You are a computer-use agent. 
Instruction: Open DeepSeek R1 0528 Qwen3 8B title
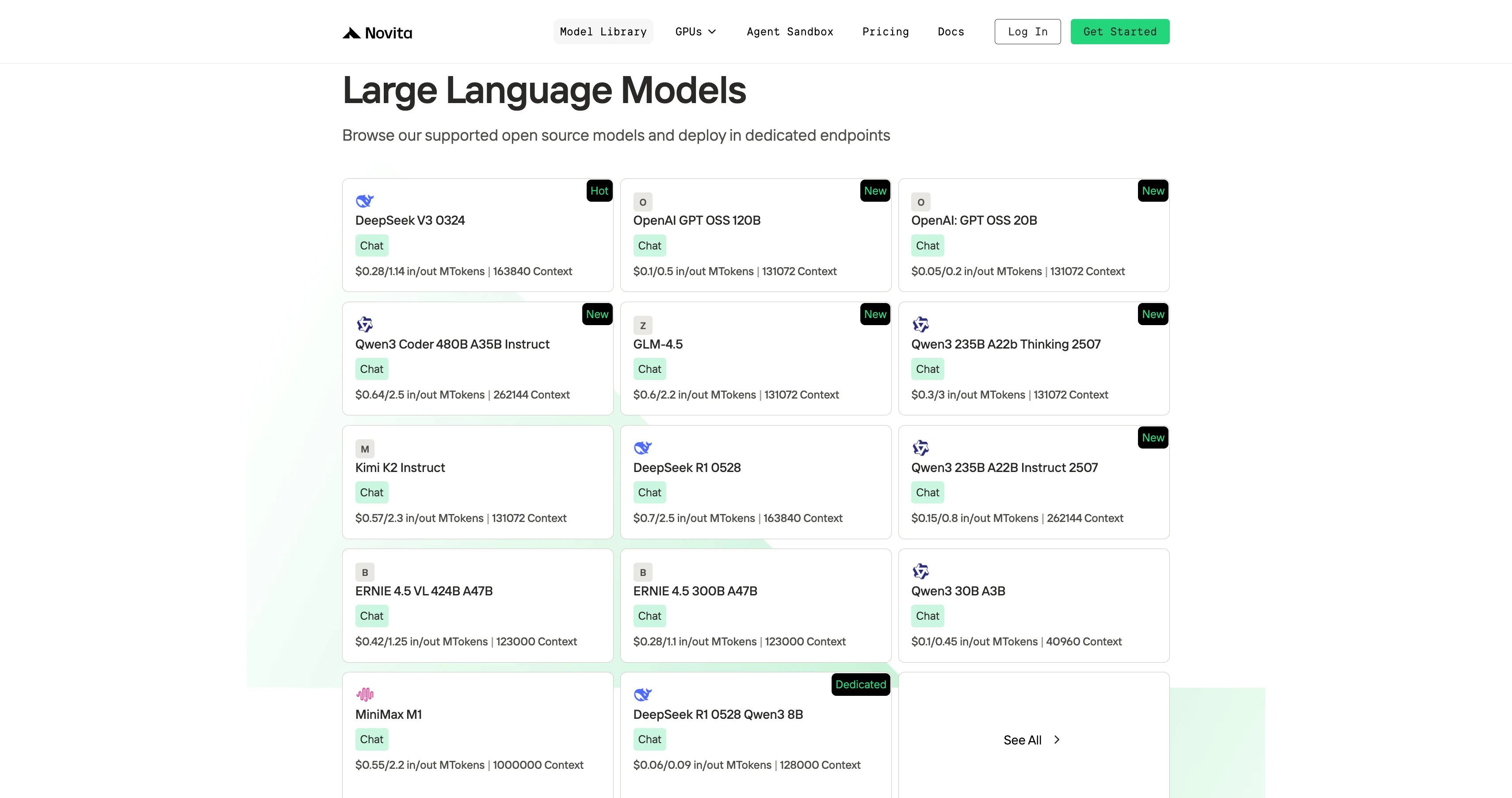(718, 714)
